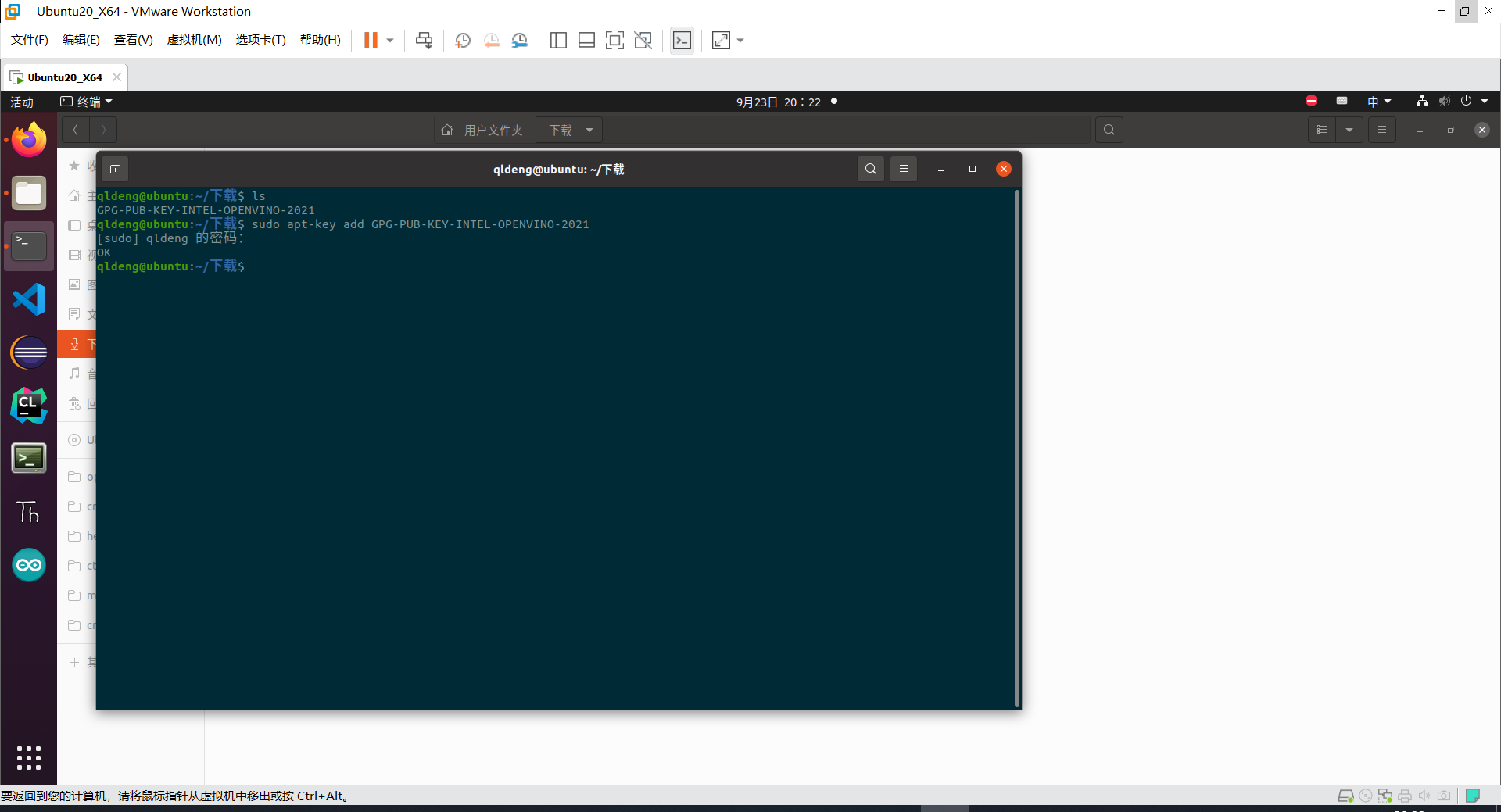
Task: Launch Thonny (Th) from the dock
Action: point(29,512)
